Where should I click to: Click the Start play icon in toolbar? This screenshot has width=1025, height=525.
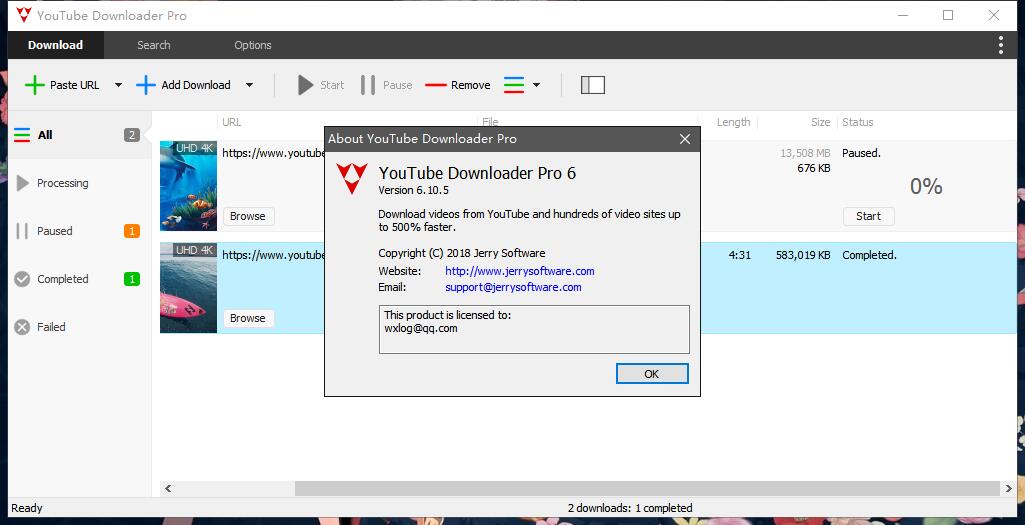click(x=305, y=85)
